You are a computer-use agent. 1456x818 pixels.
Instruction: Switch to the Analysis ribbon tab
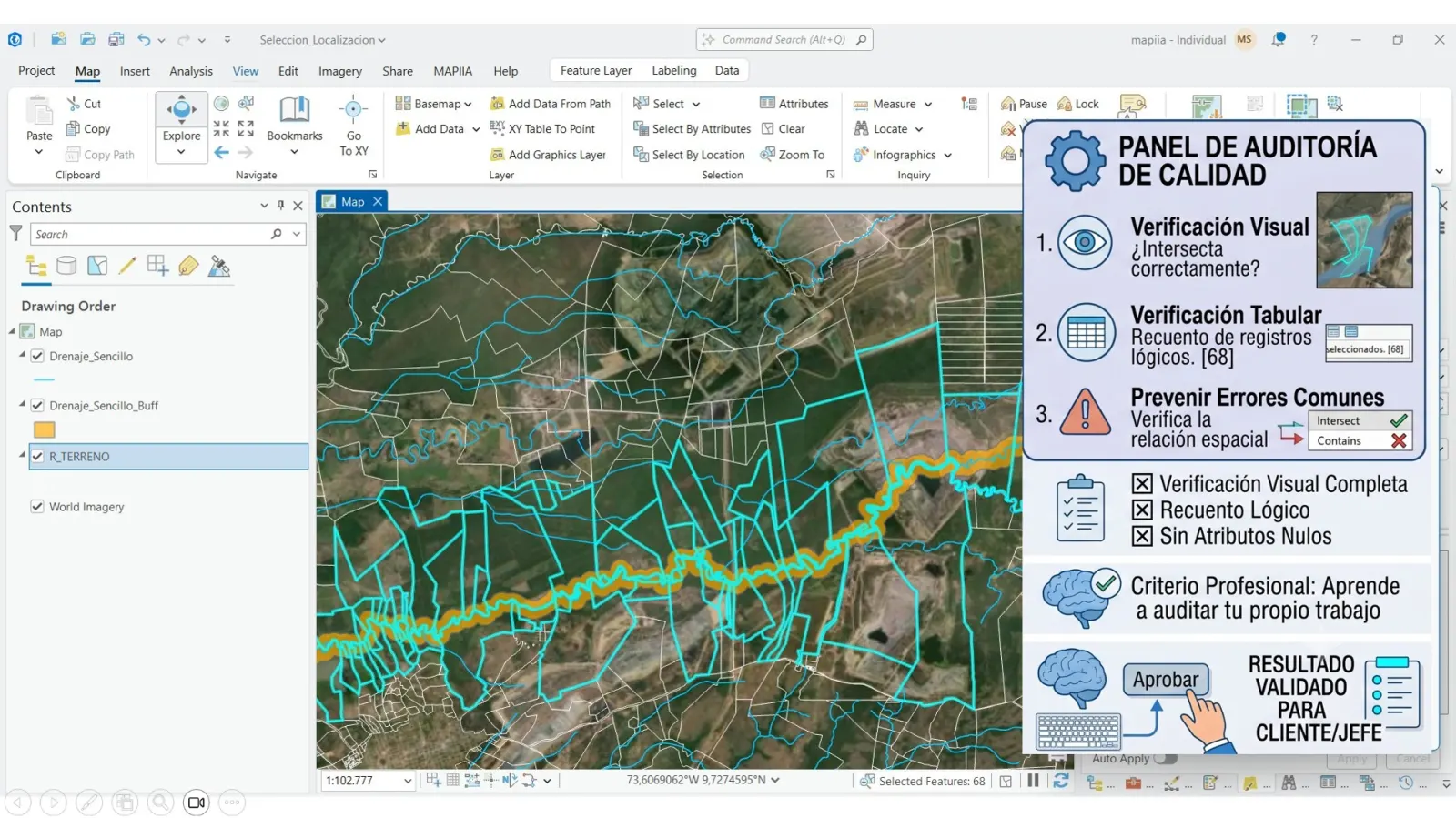(191, 71)
